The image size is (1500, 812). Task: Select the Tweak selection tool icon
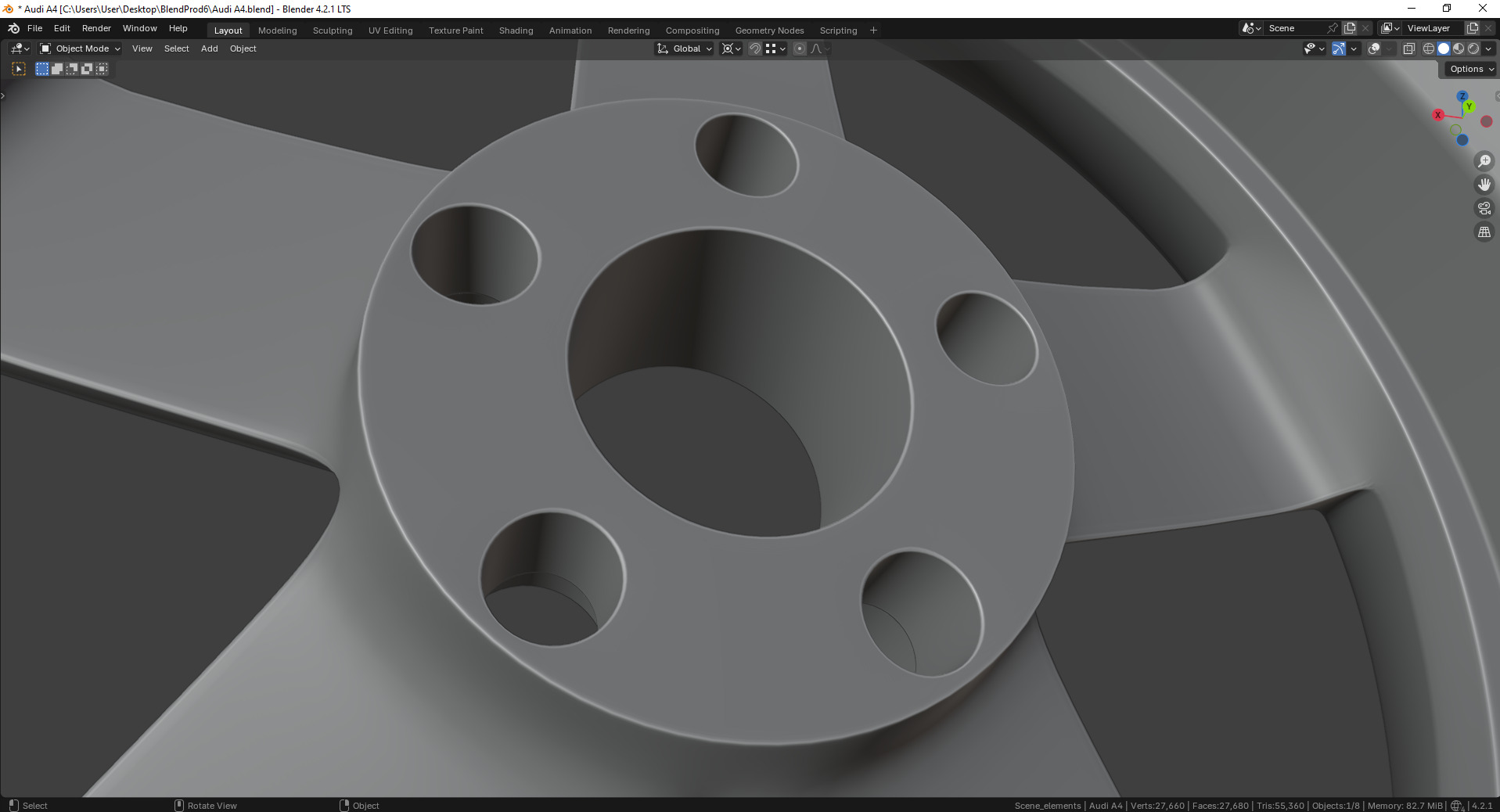tap(19, 69)
